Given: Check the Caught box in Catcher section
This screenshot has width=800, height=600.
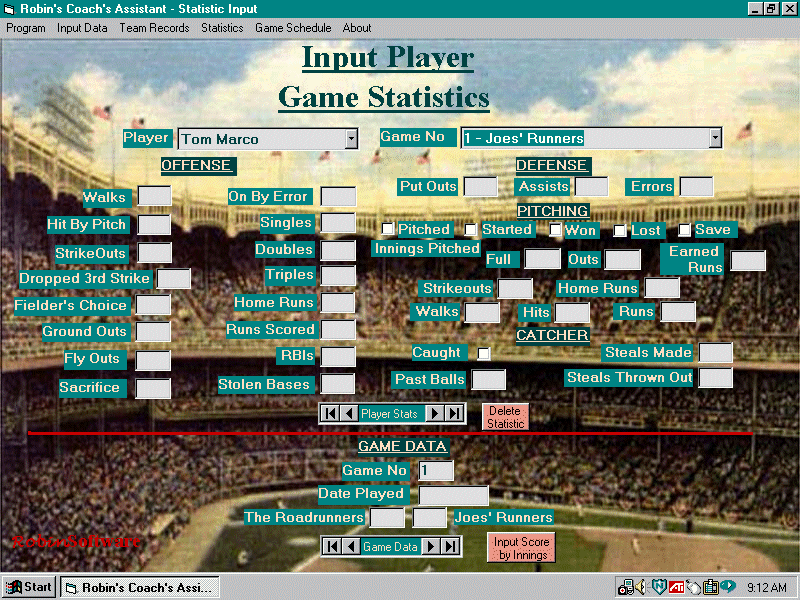Looking at the screenshot, I should point(484,353).
